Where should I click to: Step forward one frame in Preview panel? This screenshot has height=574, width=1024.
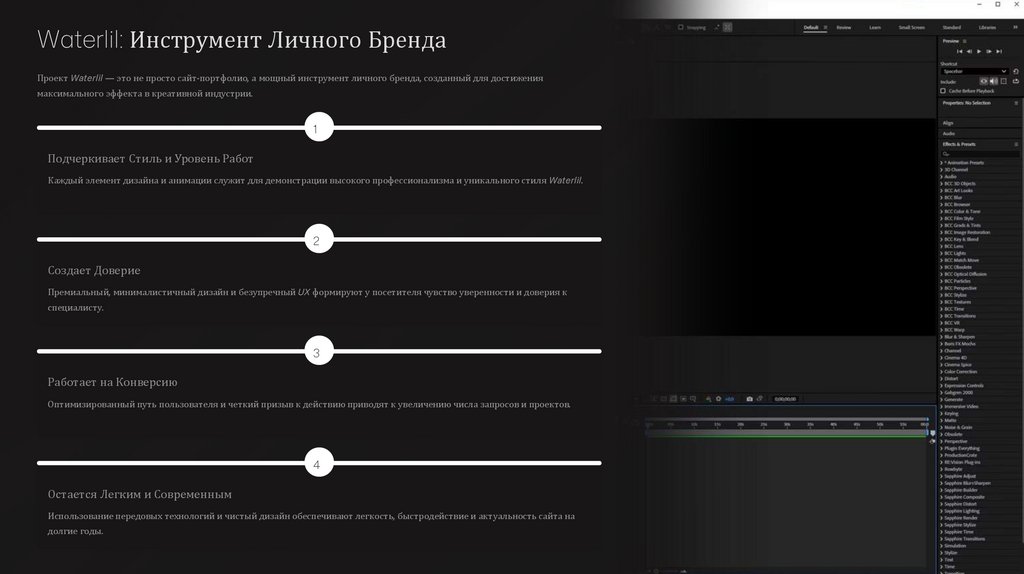[x=989, y=51]
